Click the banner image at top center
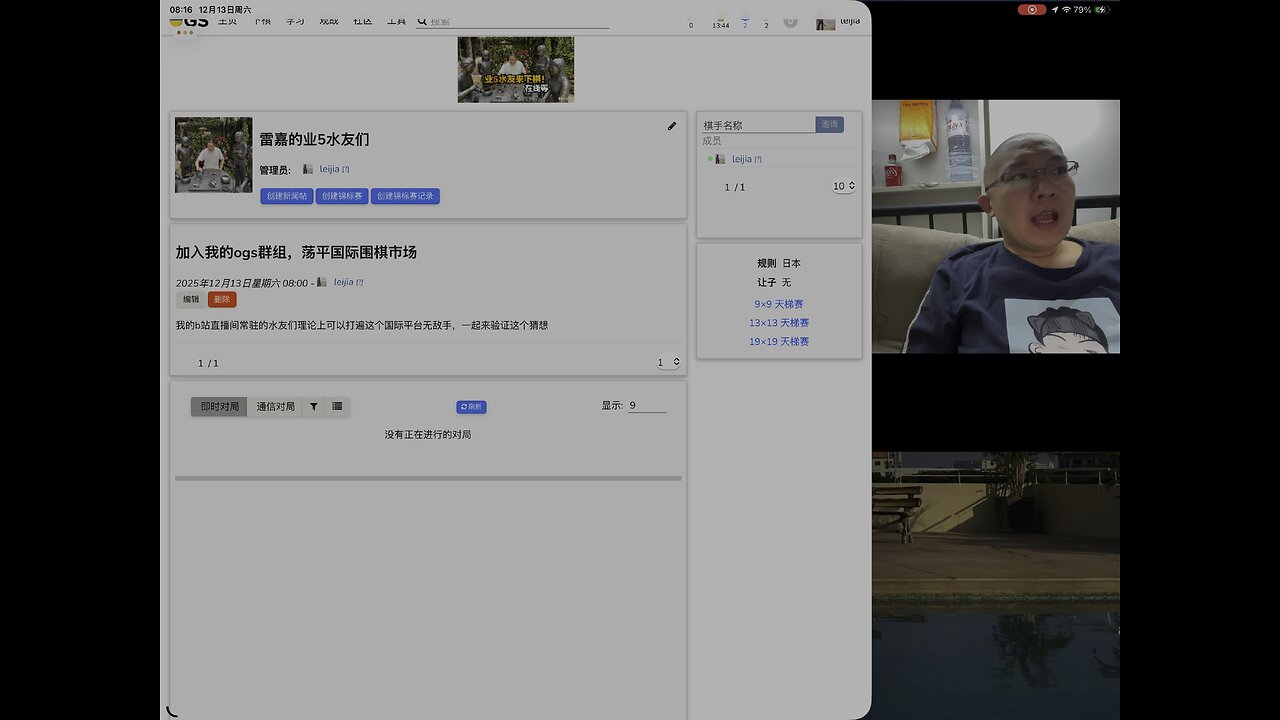Image resolution: width=1280 pixels, height=720 pixels. [x=516, y=70]
